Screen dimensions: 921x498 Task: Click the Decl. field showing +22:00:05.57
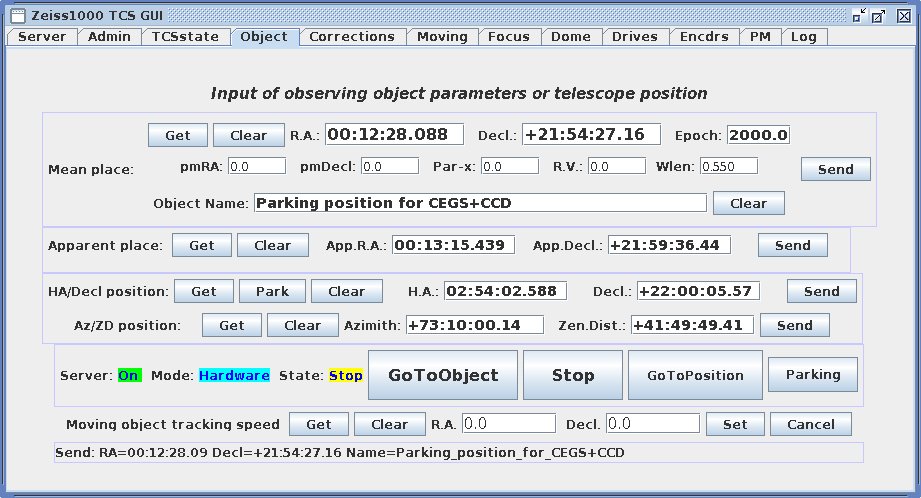[x=698, y=291]
